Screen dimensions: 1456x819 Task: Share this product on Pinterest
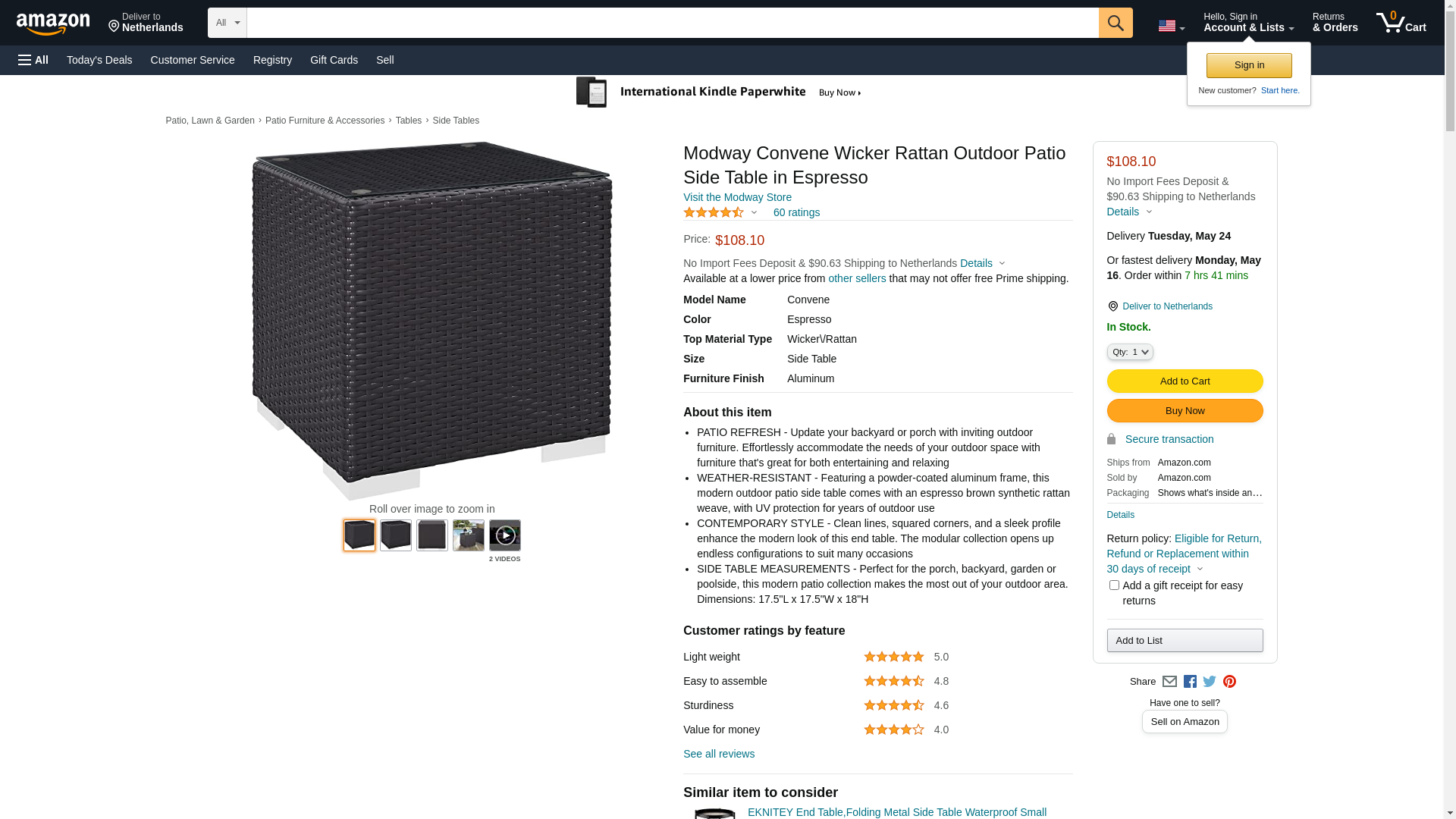click(x=1229, y=682)
